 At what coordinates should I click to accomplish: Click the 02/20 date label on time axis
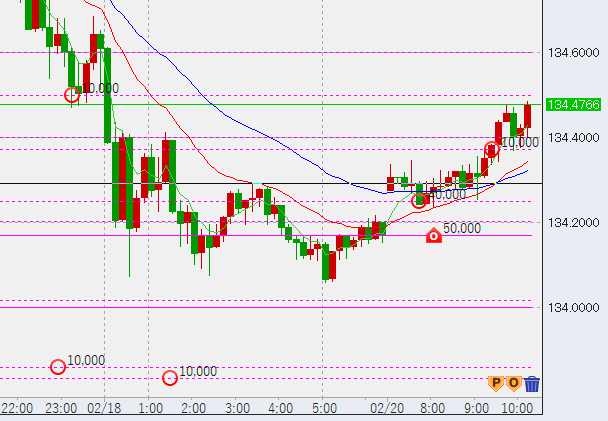[385, 408]
